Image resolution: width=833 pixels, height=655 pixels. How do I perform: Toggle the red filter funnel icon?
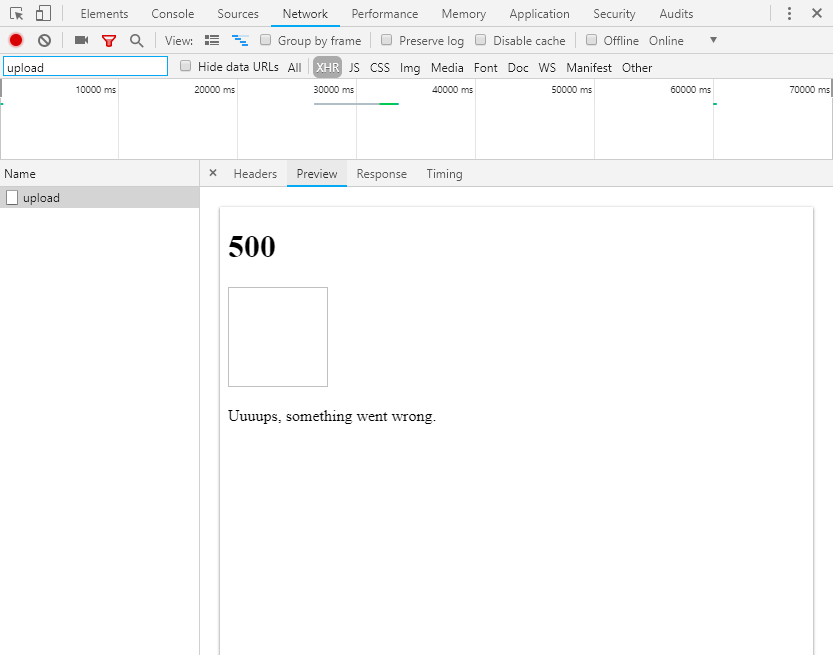point(109,40)
